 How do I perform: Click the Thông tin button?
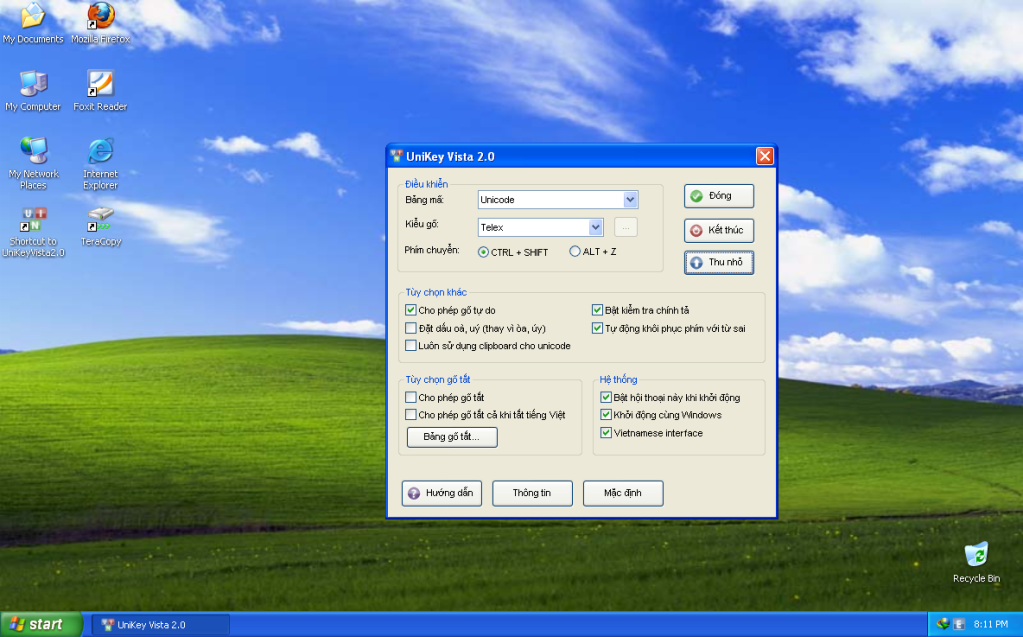(x=532, y=493)
